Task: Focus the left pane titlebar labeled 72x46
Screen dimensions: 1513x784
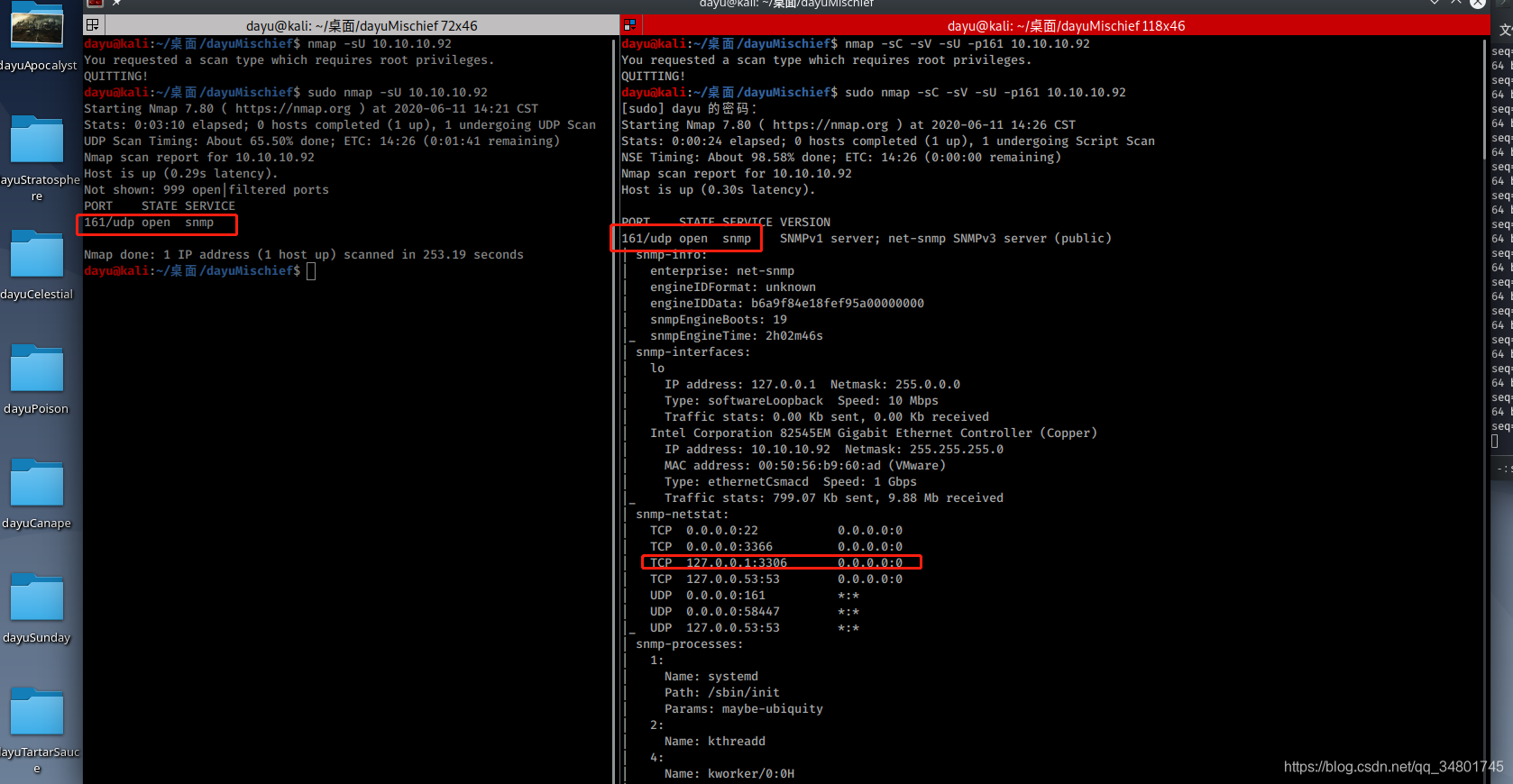Action: tap(361, 25)
